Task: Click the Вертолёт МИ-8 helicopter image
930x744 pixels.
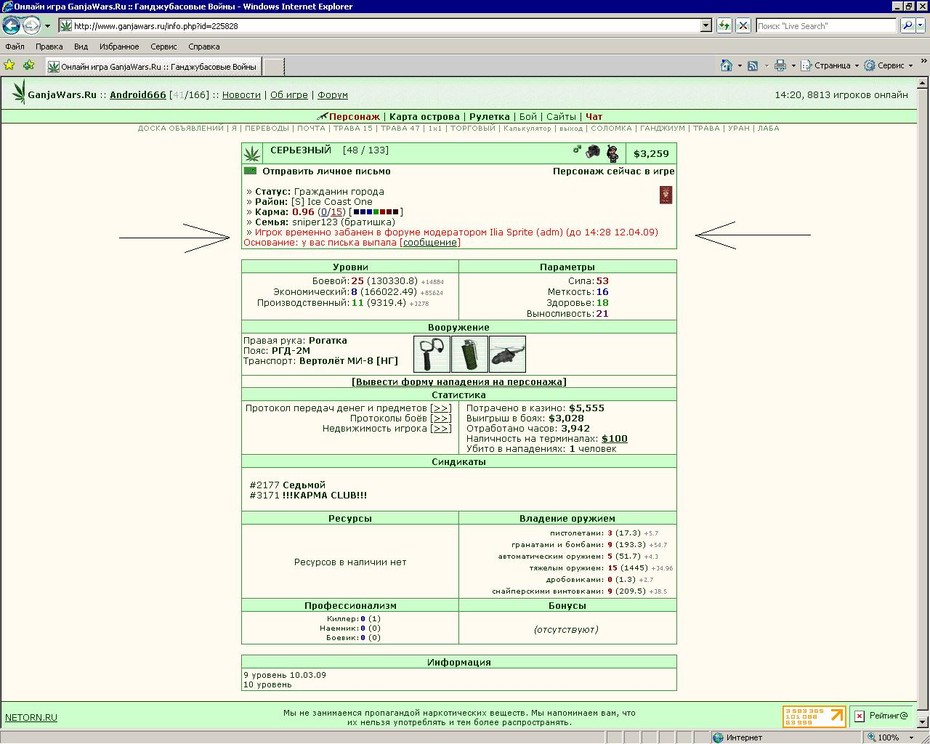Action: (507, 354)
